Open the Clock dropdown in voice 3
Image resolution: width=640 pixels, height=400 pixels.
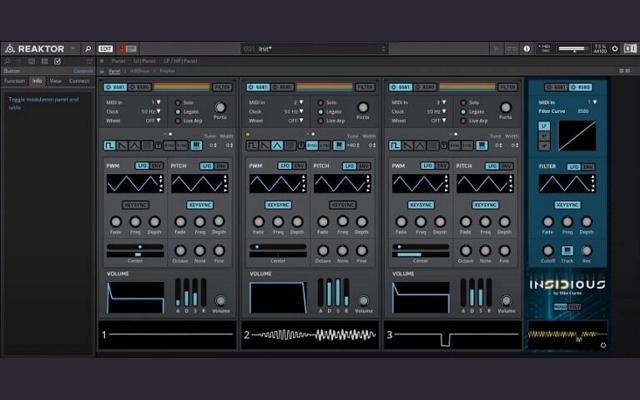[x=437, y=111]
